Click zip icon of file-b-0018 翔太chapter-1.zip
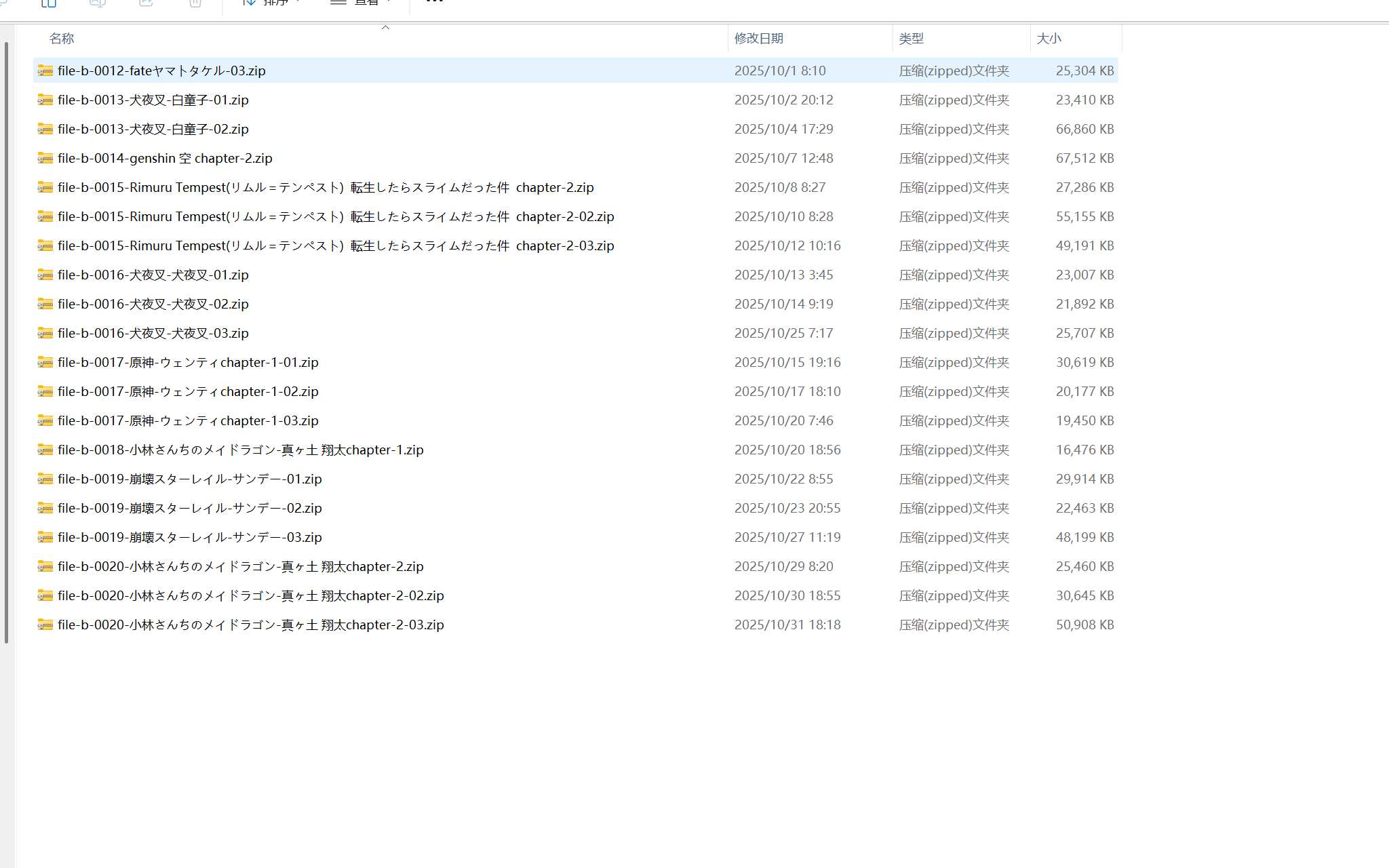1389x868 pixels. click(45, 450)
